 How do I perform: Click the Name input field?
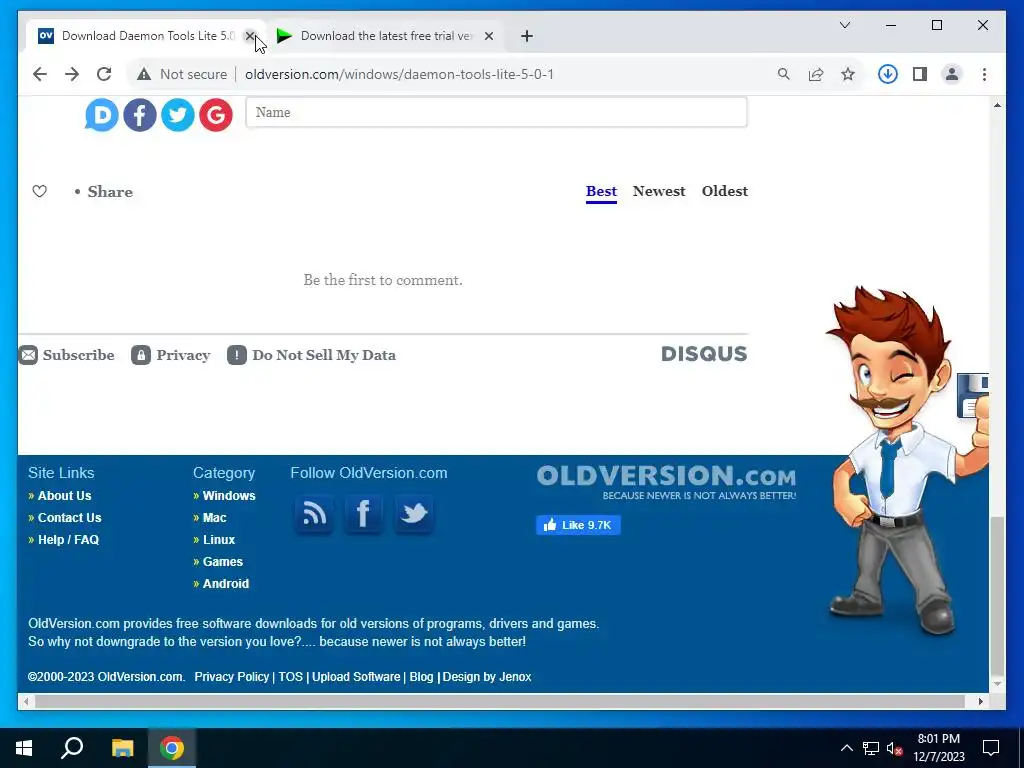496,112
